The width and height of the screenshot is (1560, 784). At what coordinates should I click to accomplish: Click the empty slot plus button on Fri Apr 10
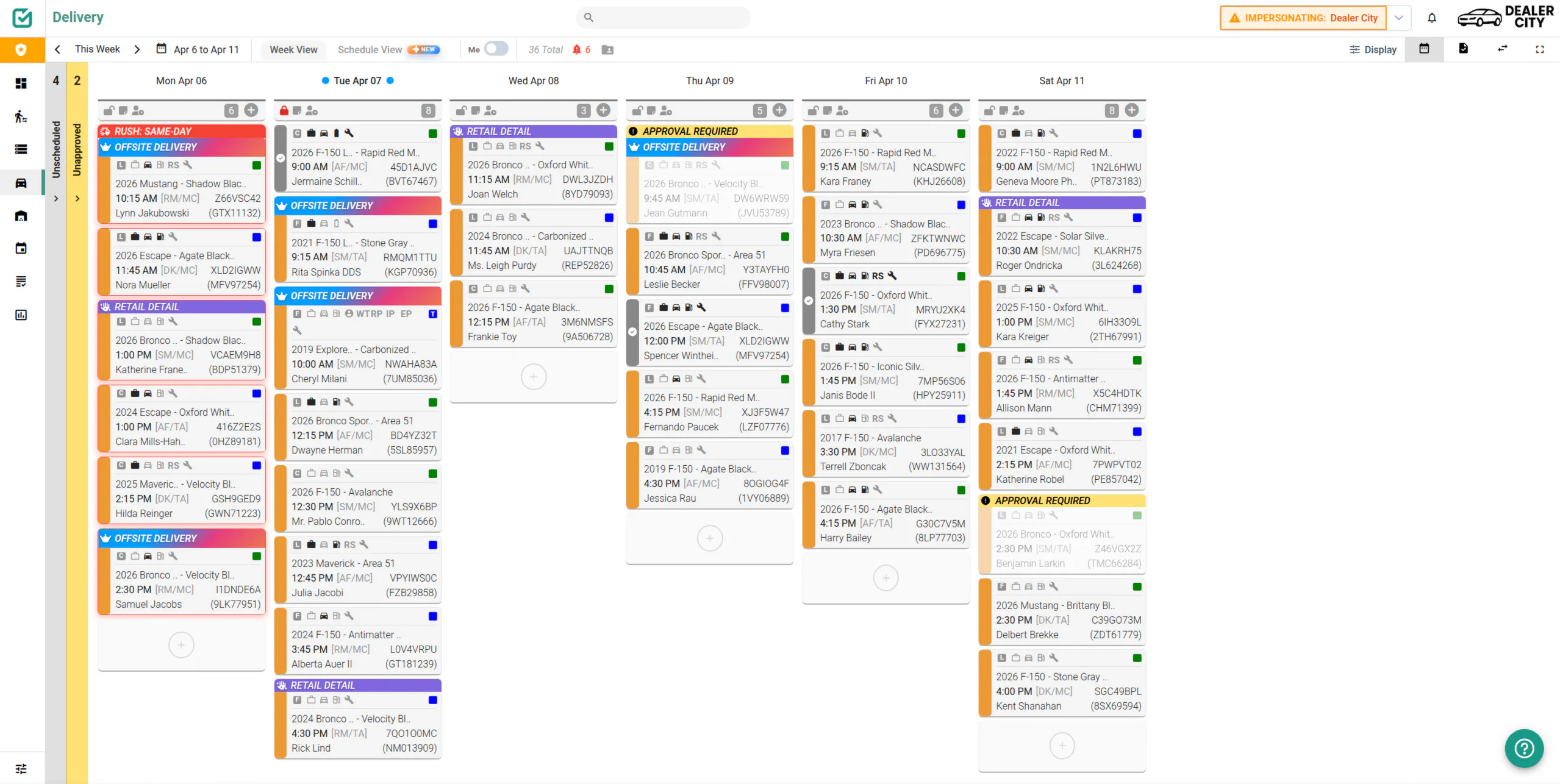(x=886, y=577)
